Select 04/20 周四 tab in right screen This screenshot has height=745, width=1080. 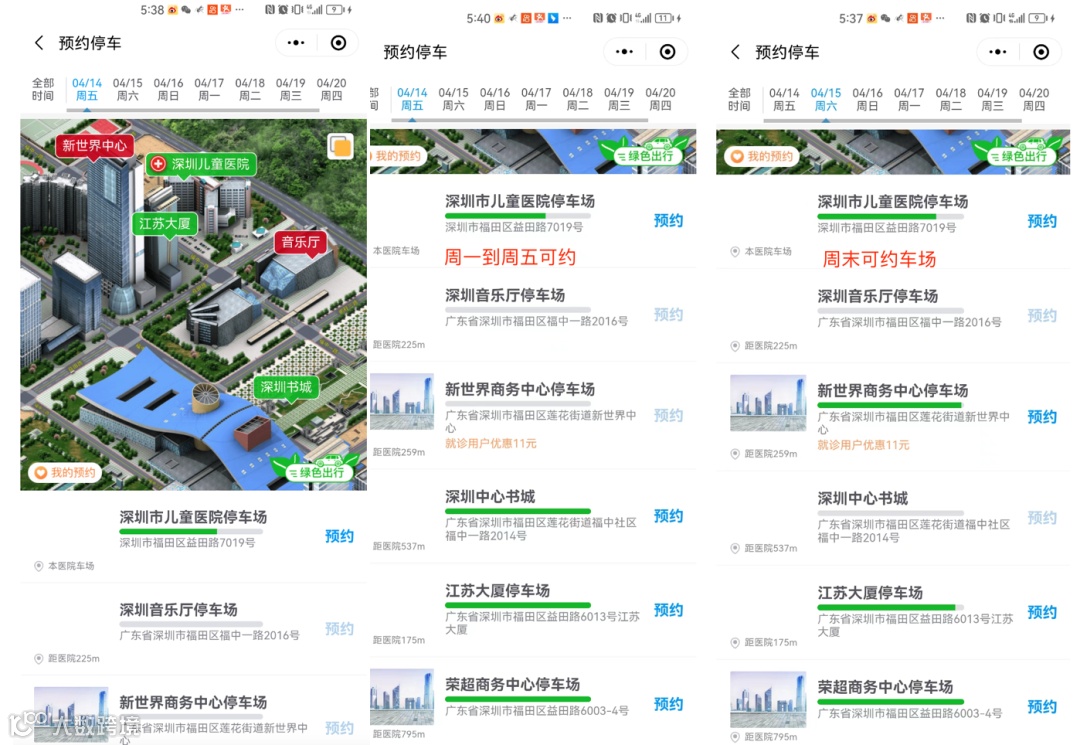[1033, 100]
